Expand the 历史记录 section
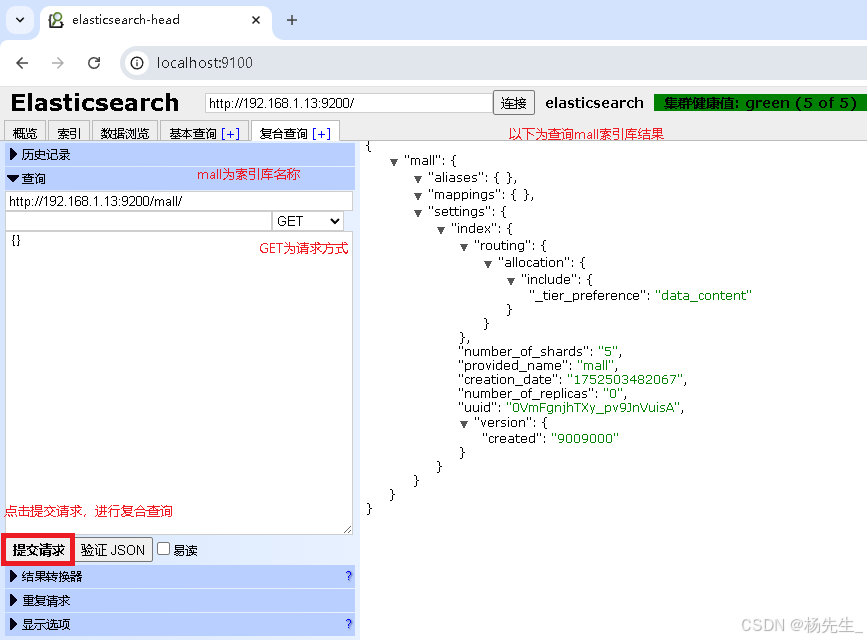 pos(42,154)
